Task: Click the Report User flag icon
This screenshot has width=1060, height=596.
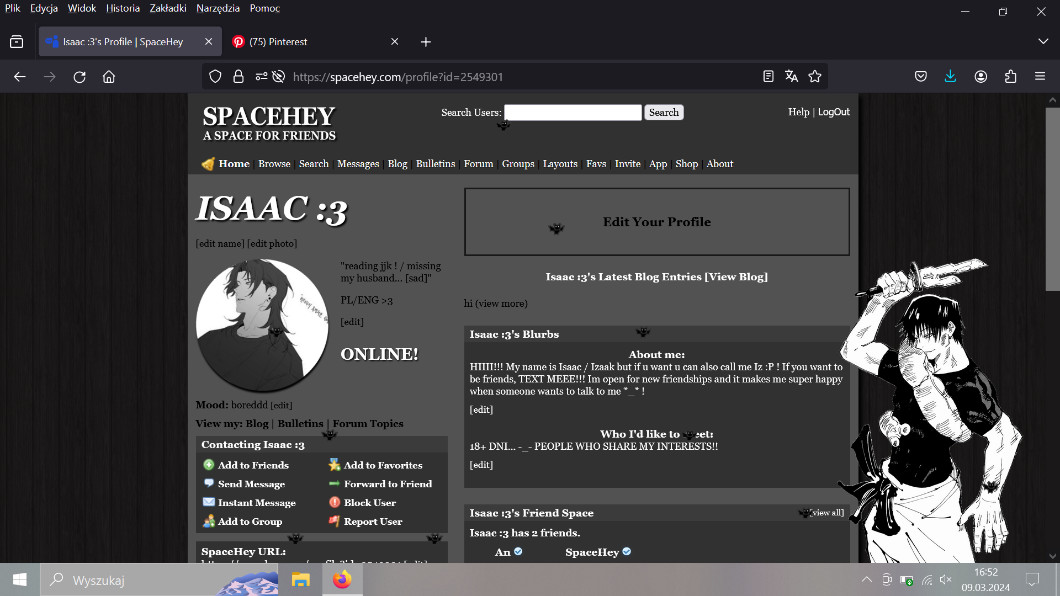Action: (335, 521)
